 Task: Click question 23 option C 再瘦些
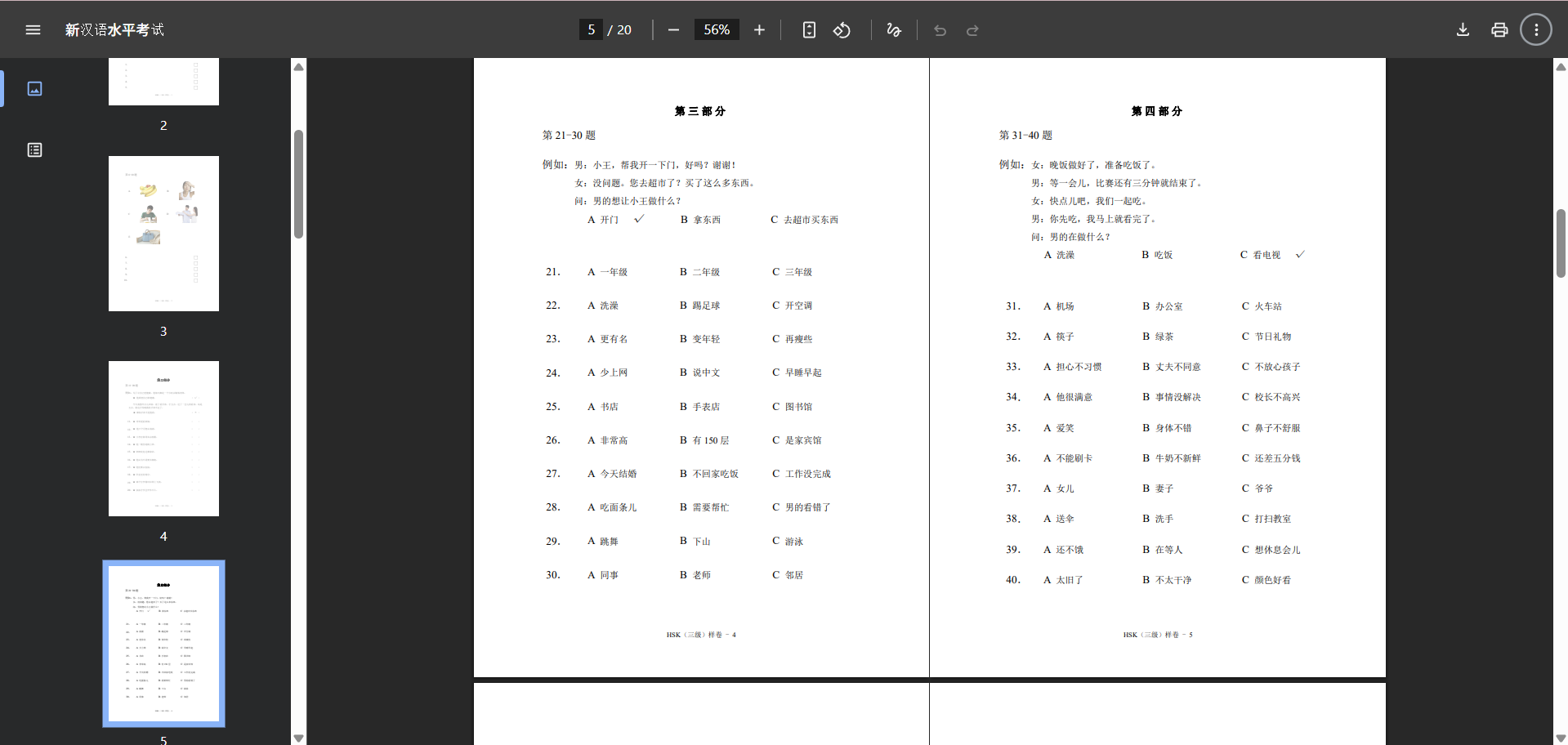click(793, 339)
